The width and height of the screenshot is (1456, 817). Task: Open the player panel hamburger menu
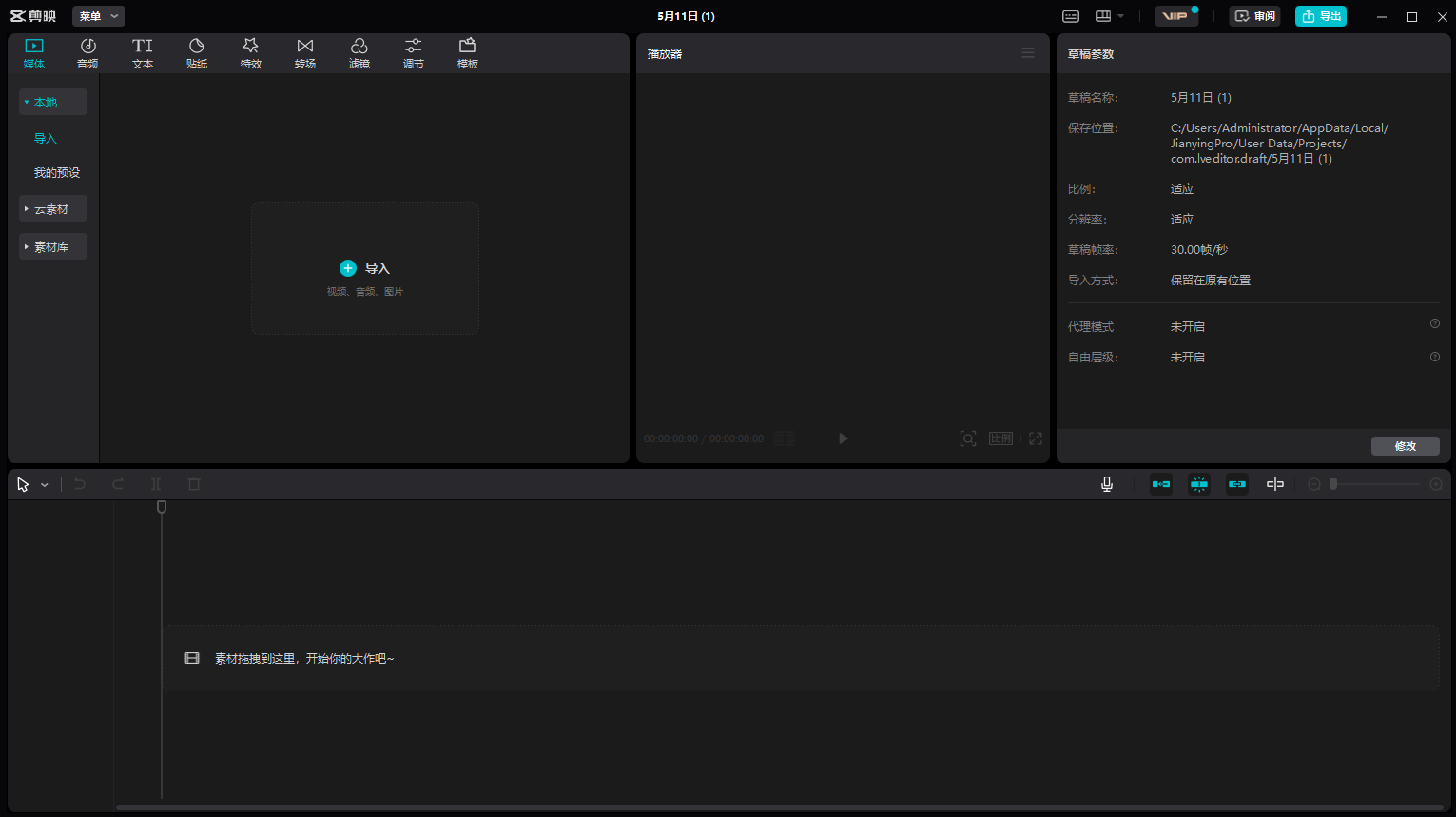(1028, 53)
